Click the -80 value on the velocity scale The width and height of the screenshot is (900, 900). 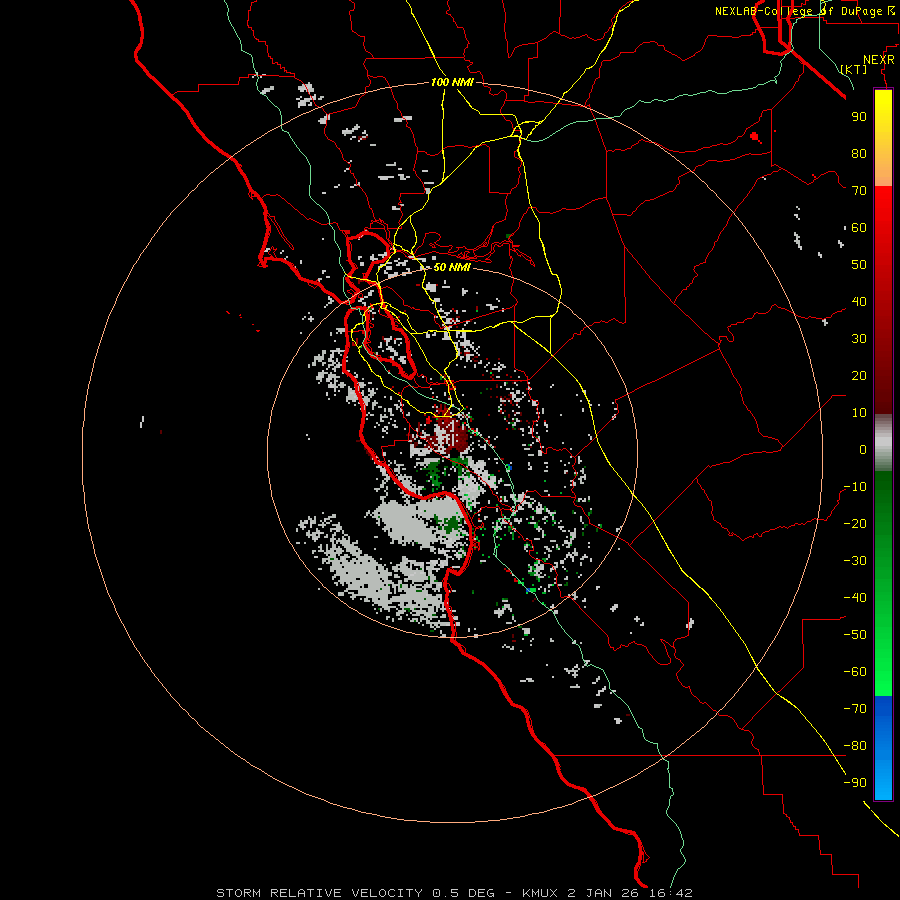(x=855, y=746)
